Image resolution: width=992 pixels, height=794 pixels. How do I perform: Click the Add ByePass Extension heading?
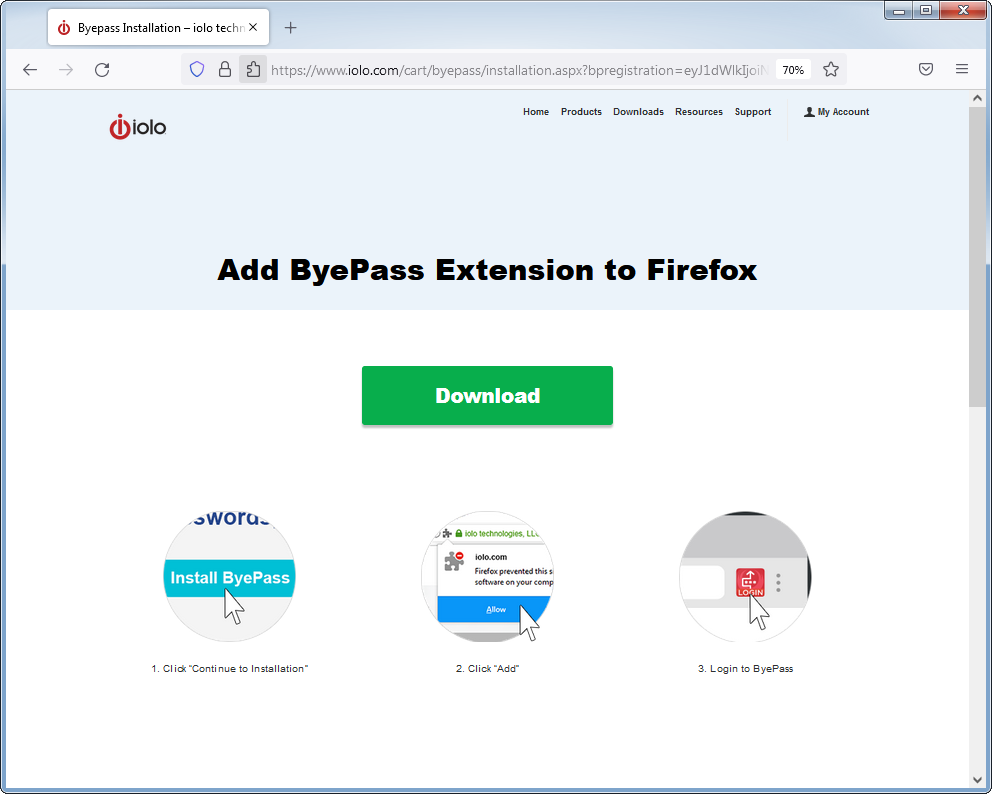coord(487,270)
